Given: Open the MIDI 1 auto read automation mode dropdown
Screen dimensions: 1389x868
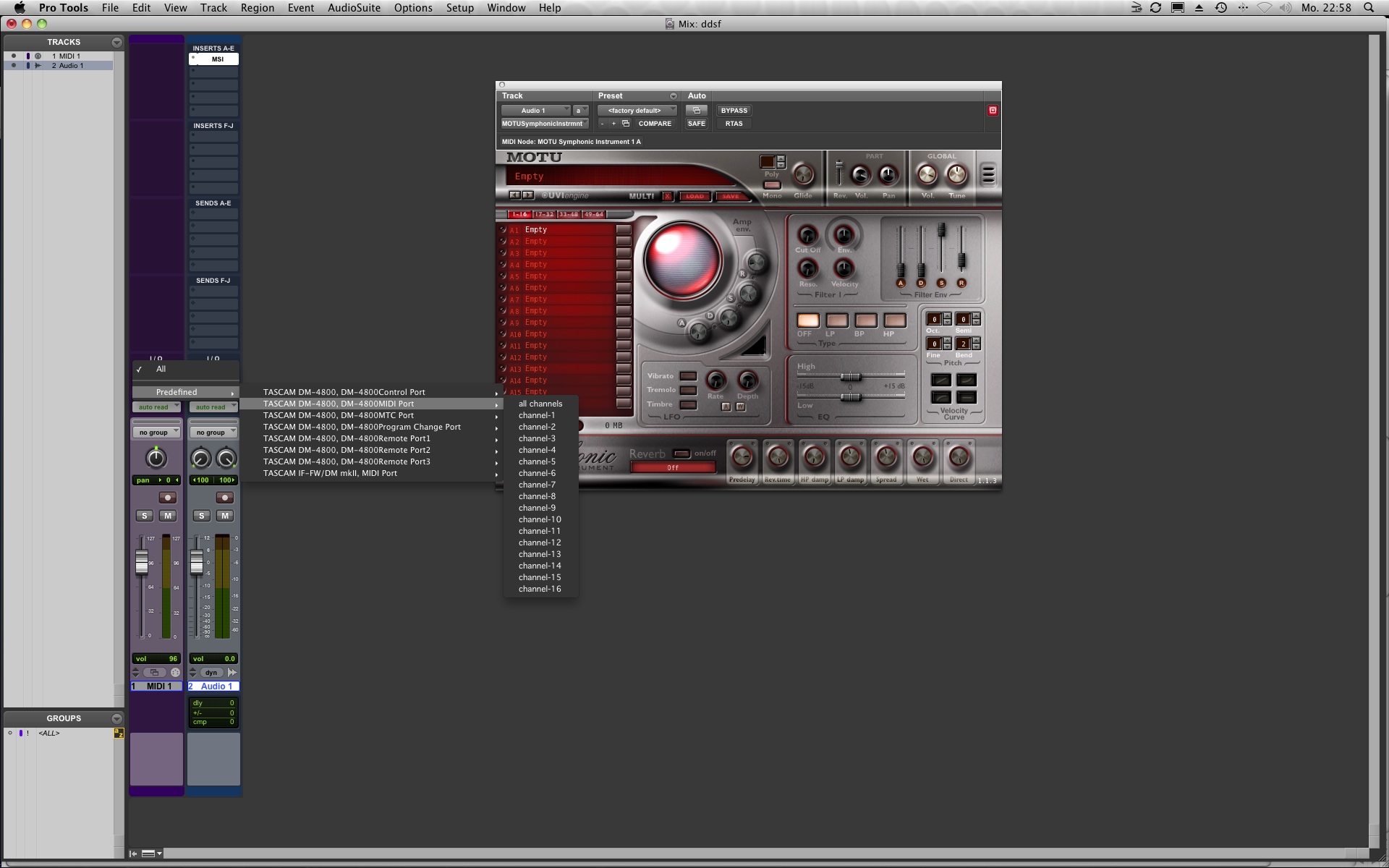Looking at the screenshot, I should [156, 407].
